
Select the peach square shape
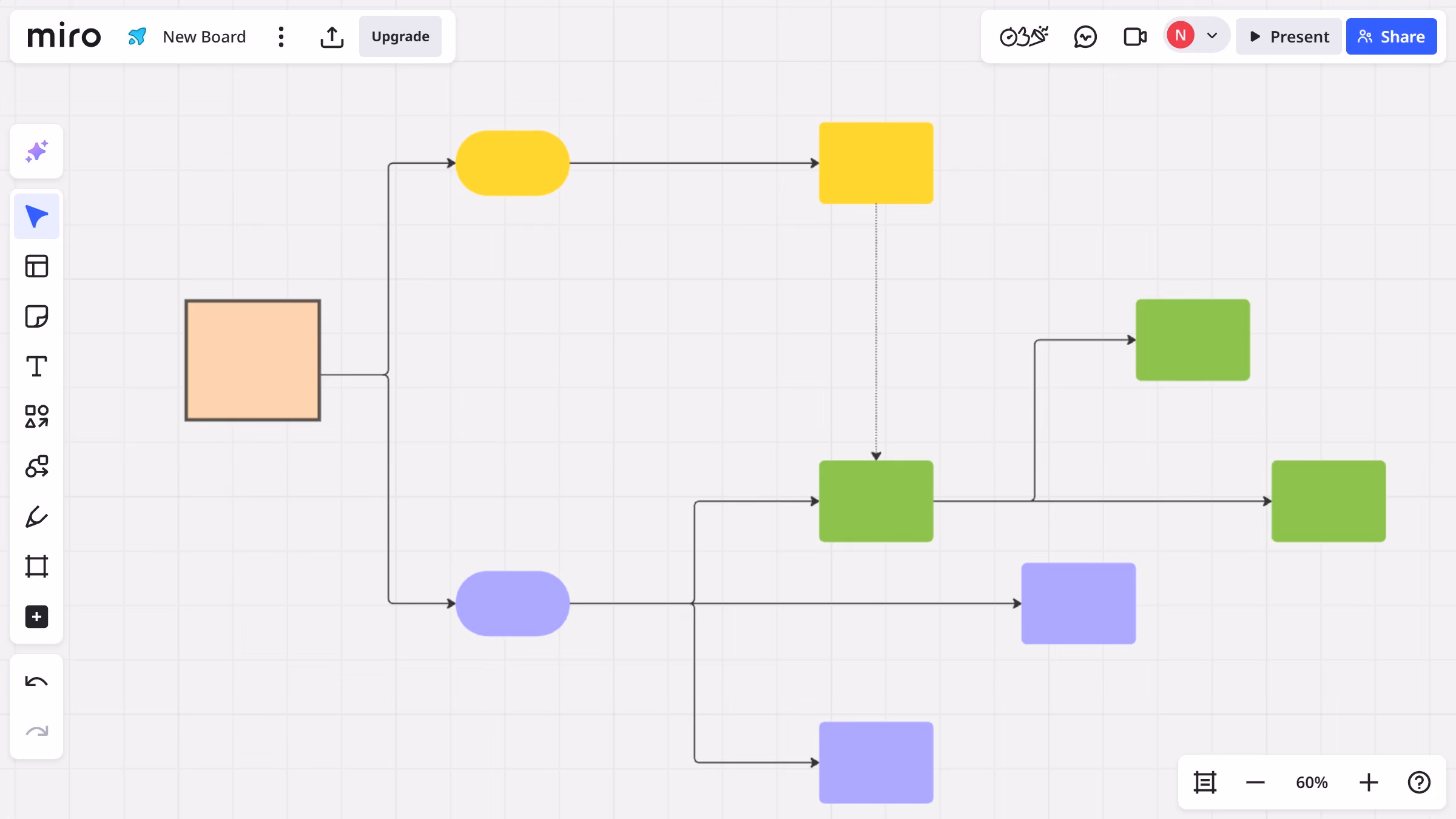tap(253, 360)
